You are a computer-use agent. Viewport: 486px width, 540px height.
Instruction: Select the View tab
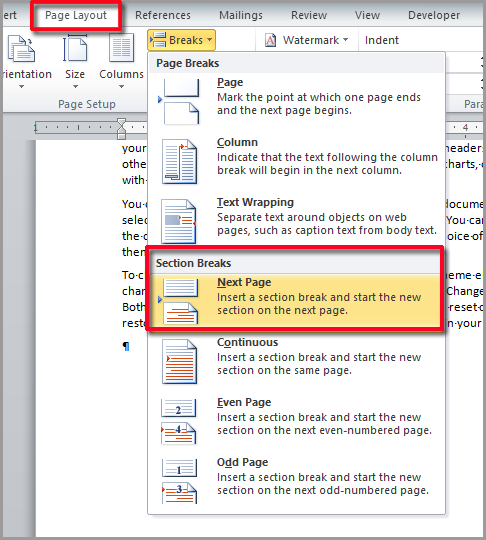367,15
